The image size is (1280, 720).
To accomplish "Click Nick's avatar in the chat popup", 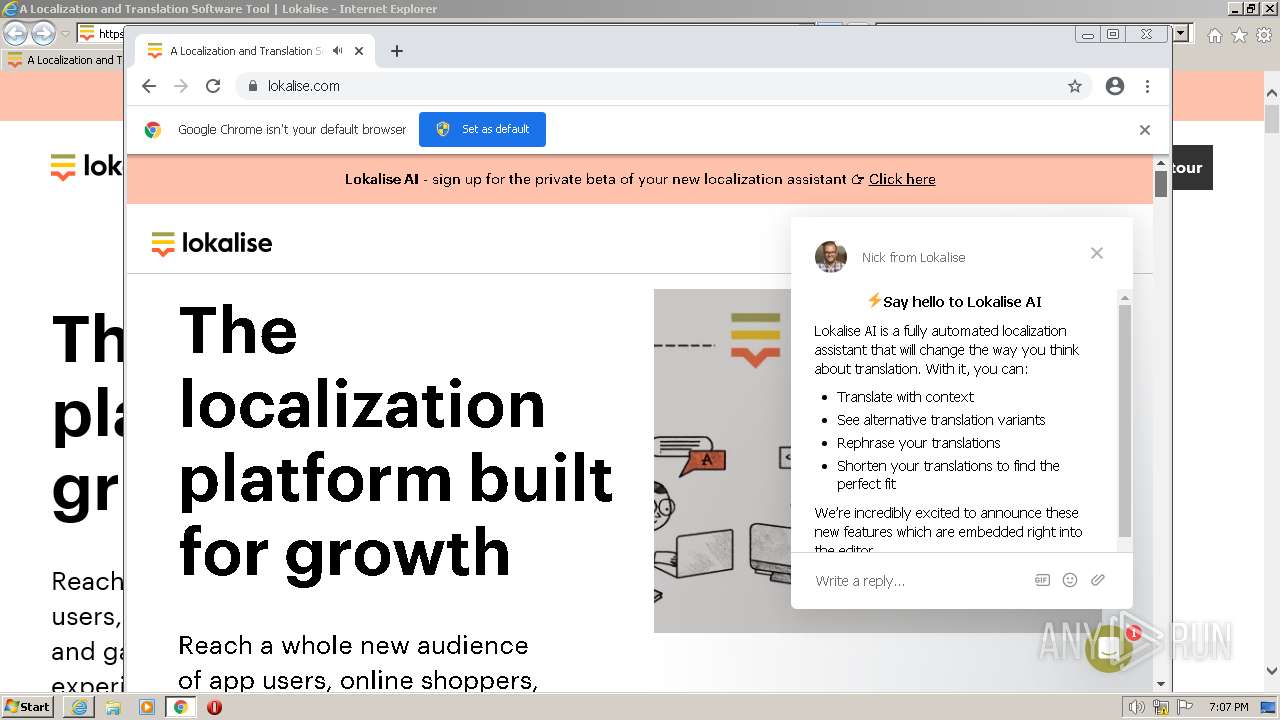I will pos(831,257).
